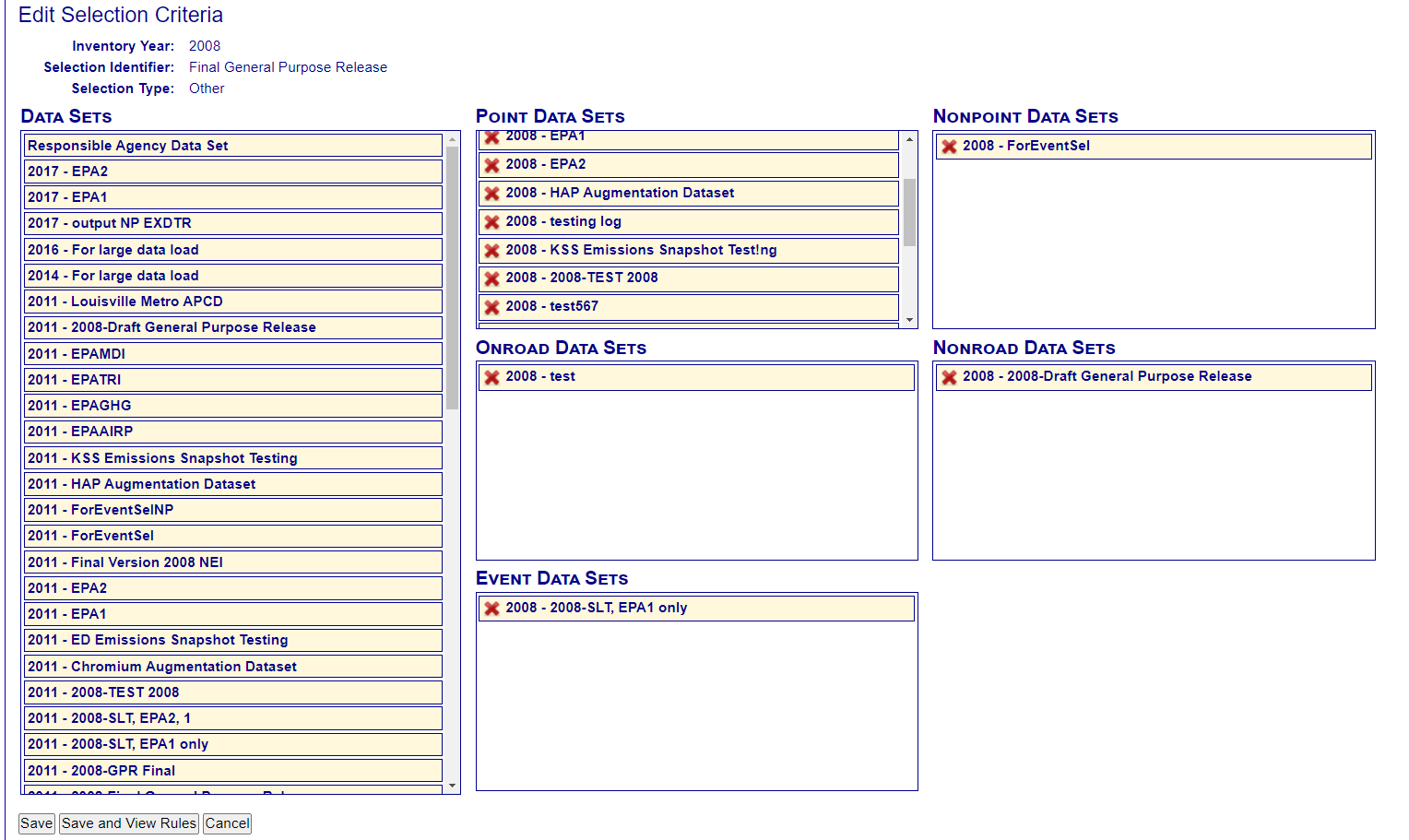Click 2008 - test onroad entry text

(540, 376)
